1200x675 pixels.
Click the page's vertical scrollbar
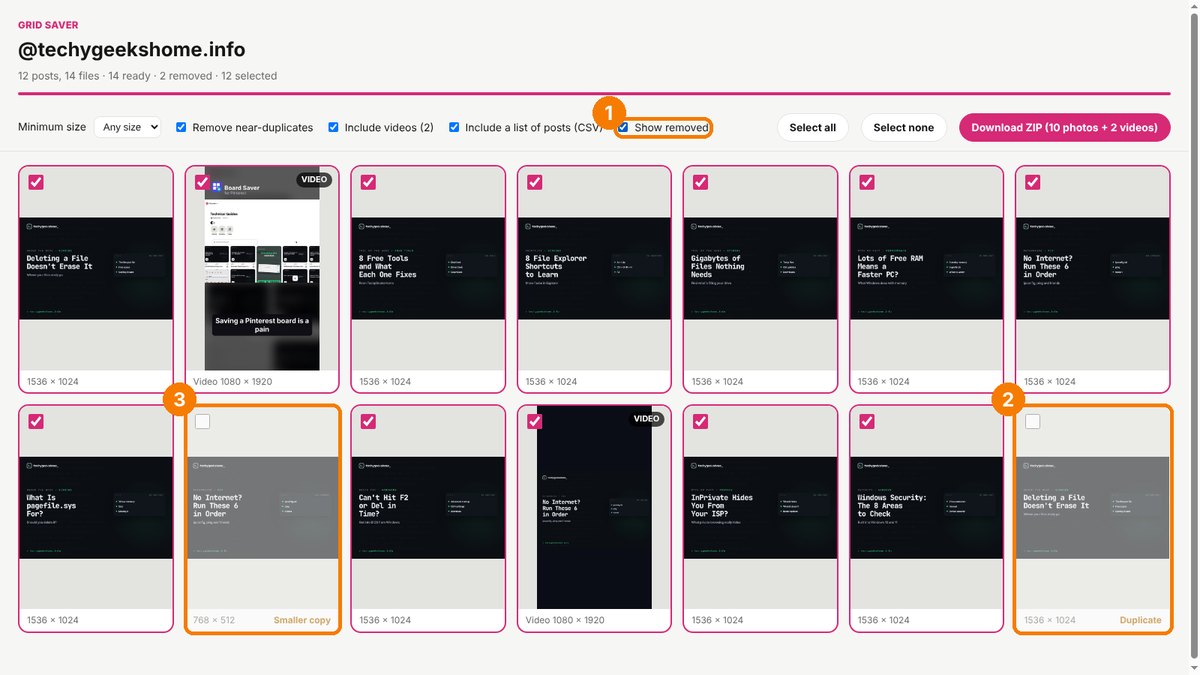(1194, 337)
